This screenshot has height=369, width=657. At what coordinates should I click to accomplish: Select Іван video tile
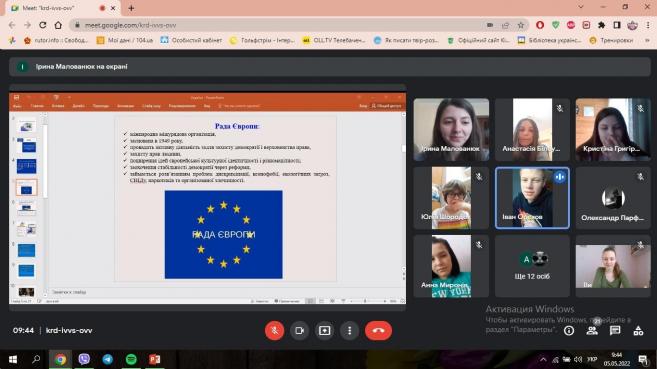click(x=532, y=198)
